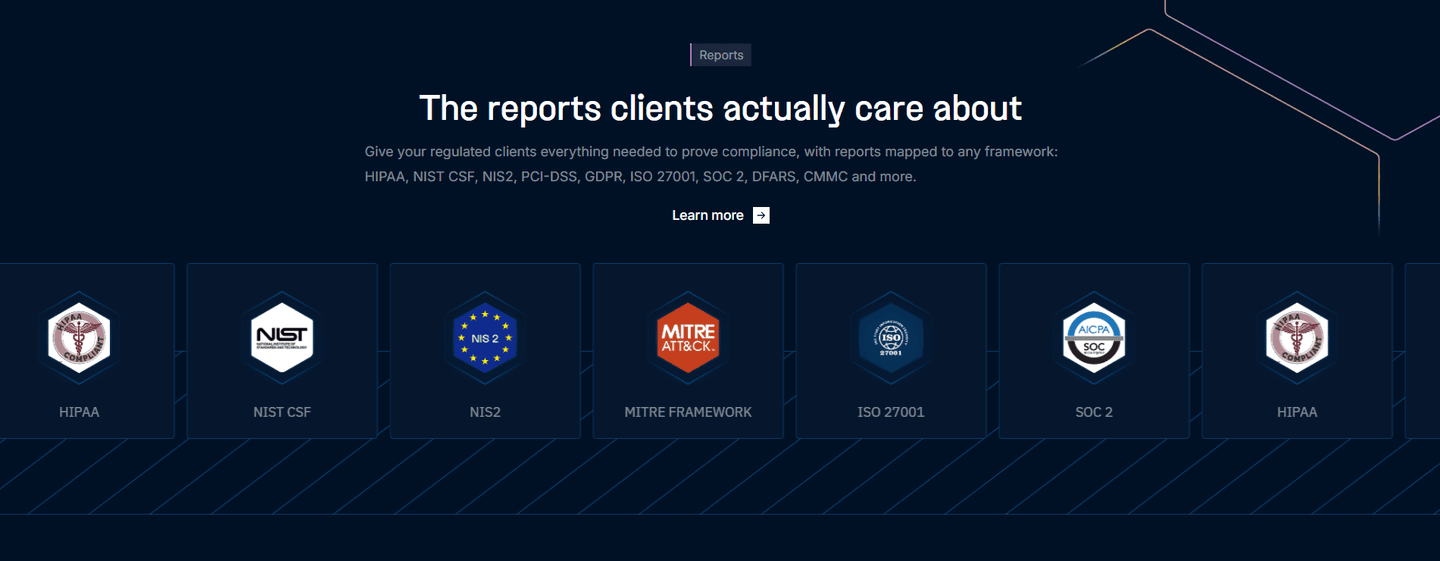Screen dimensions: 1440x561
Task: Click the Reports section tag
Action: click(x=721, y=55)
